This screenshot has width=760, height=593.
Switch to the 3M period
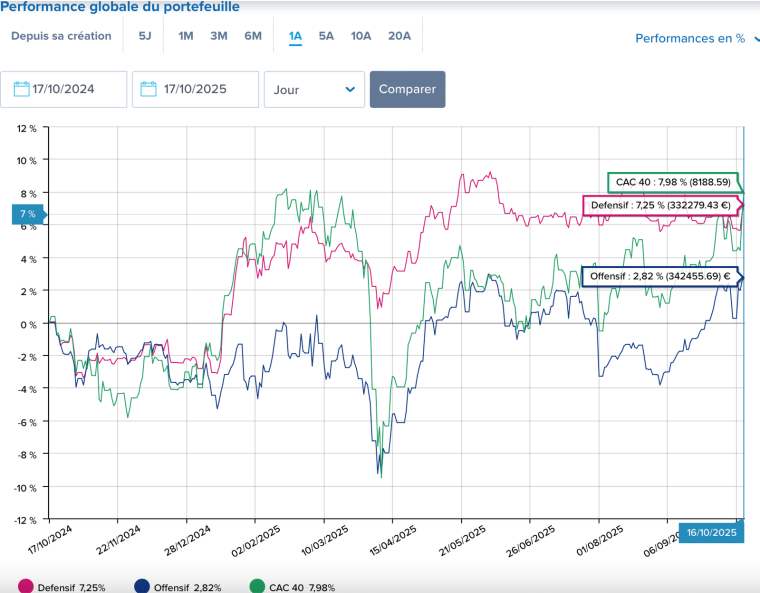coord(219,36)
